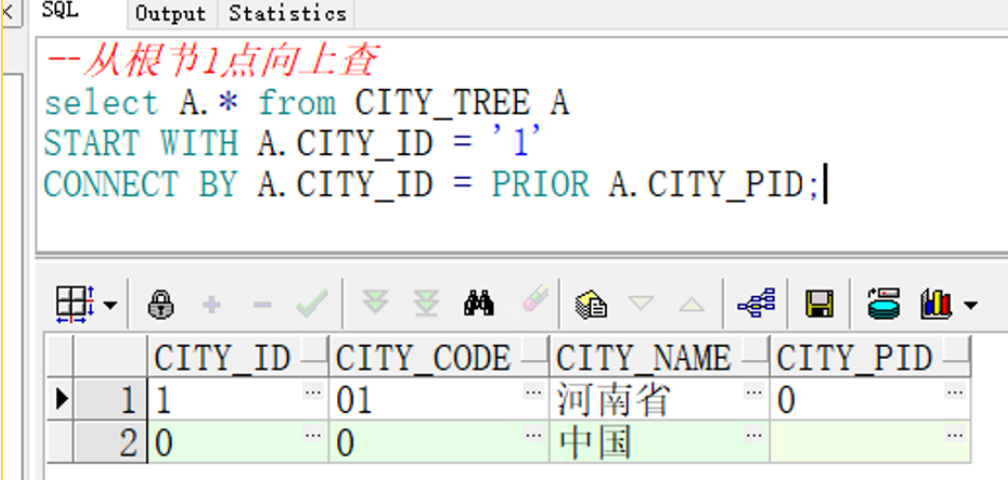Image resolution: width=1008 pixels, height=480 pixels.
Task: Click the 'select A.* from CITY_TREE A' line
Action: coord(307,103)
